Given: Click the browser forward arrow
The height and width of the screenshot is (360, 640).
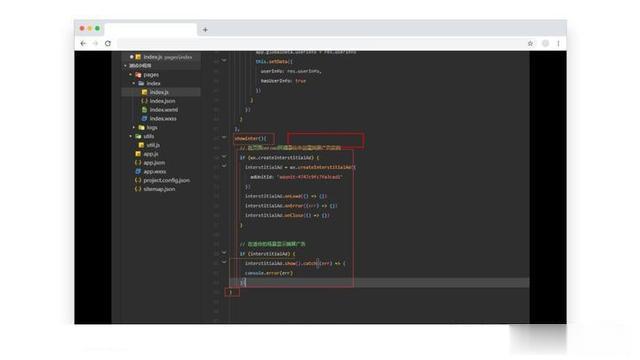Looking at the screenshot, I should pos(96,43).
